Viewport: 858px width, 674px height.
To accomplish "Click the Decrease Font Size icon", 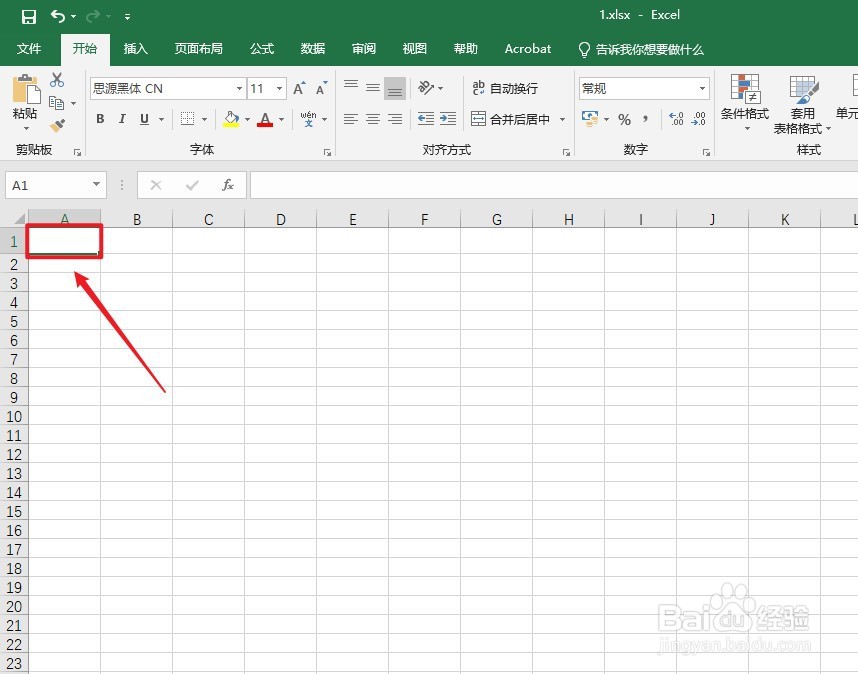I will (321, 88).
